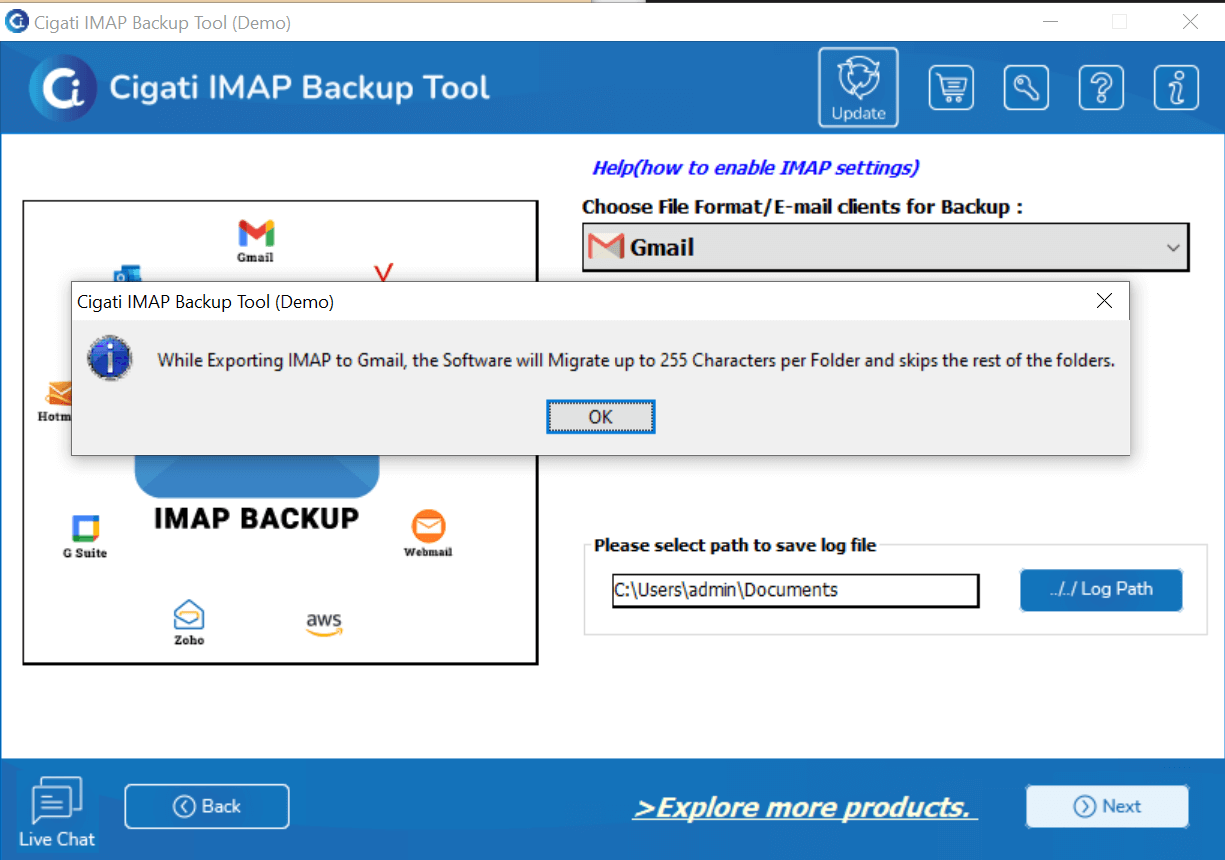1225x860 pixels.
Task: Click the Back button
Action: (x=207, y=806)
